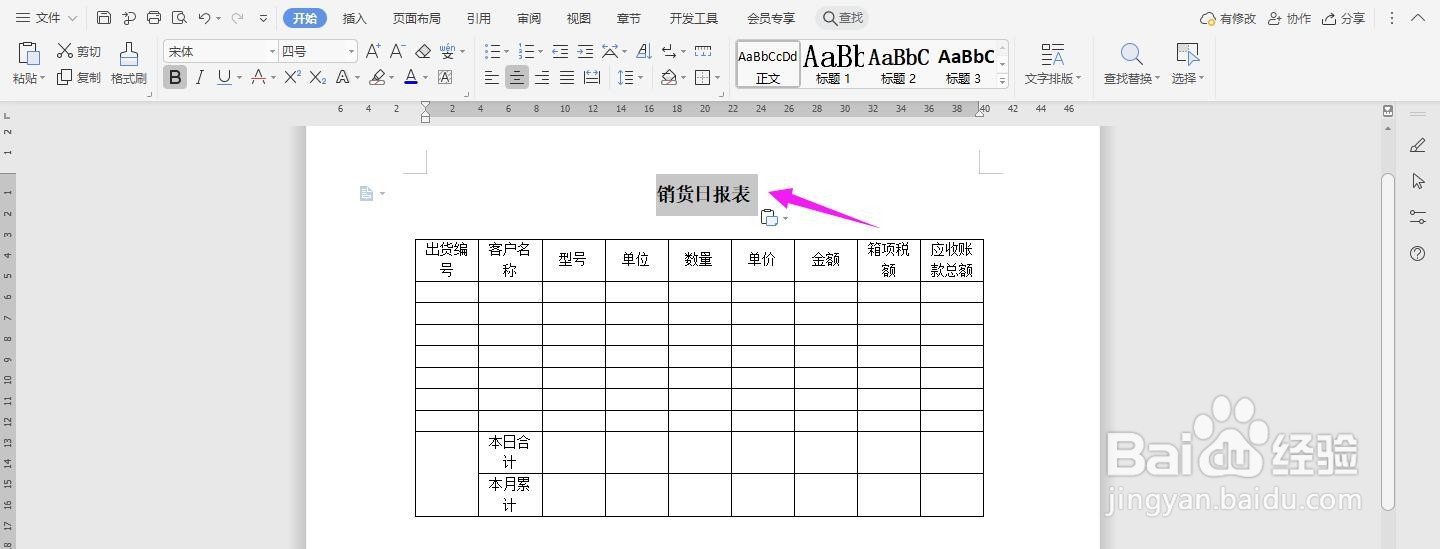The image size is (1440, 549).
Task: Click the Print icon in quick access bar
Action: 154,18
